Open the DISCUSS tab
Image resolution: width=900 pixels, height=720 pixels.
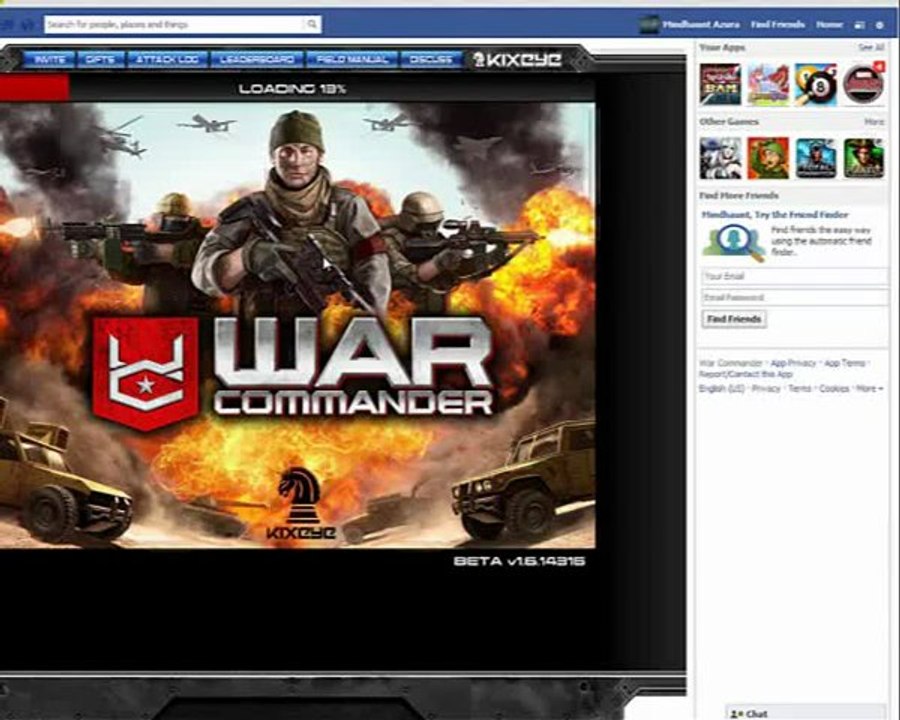pyautogui.click(x=431, y=59)
